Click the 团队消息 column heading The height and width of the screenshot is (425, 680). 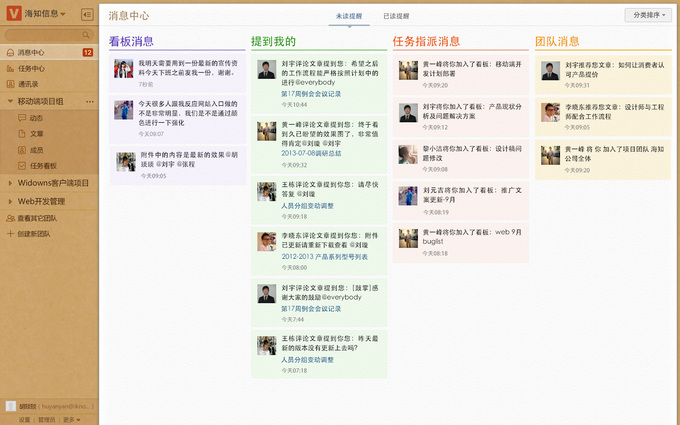(557, 41)
